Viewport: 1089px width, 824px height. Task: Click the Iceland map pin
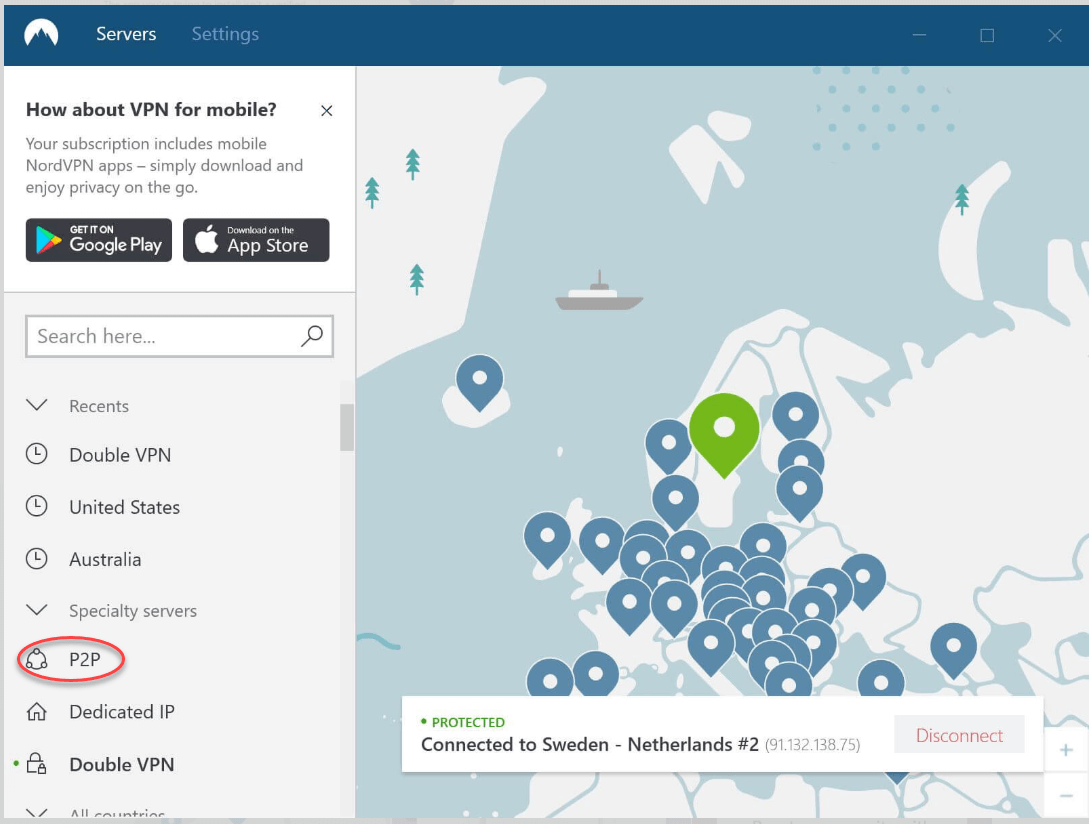pos(479,382)
